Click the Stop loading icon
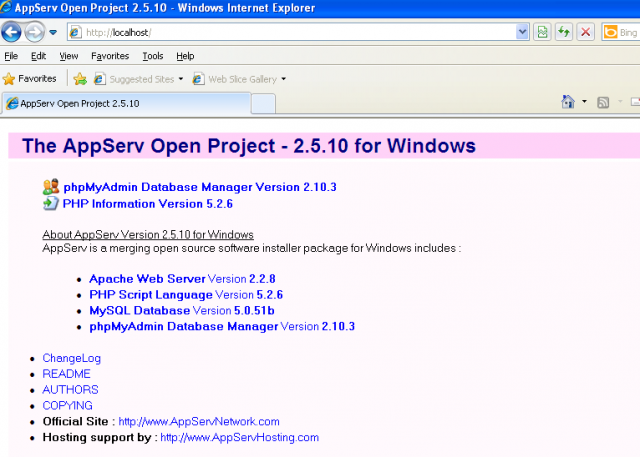 pos(586,32)
